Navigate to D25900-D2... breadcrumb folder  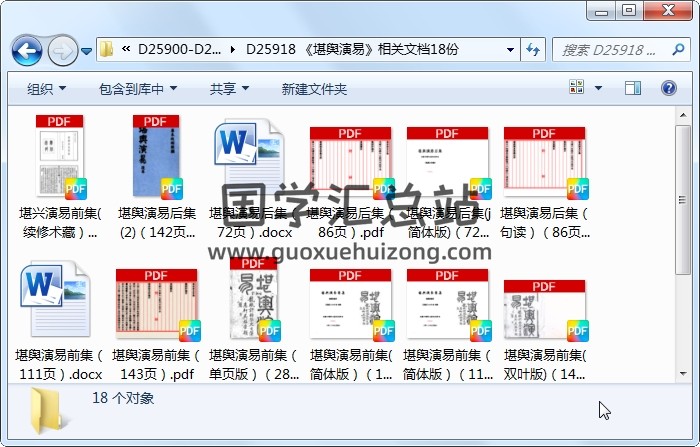point(179,49)
